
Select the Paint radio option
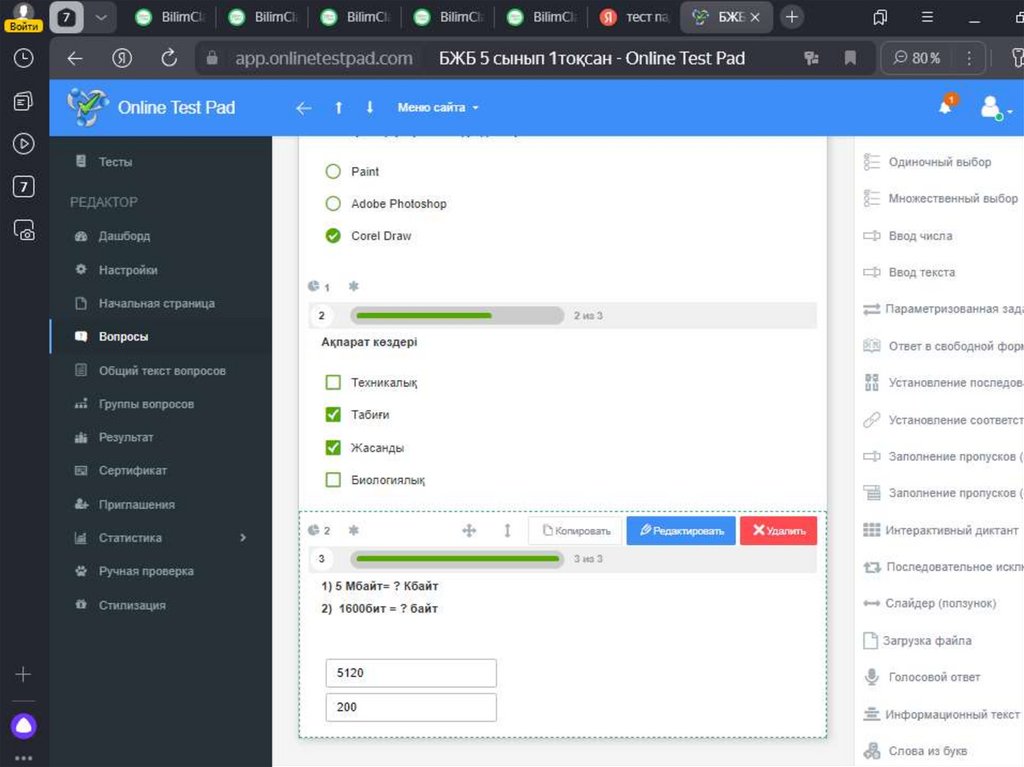point(333,171)
